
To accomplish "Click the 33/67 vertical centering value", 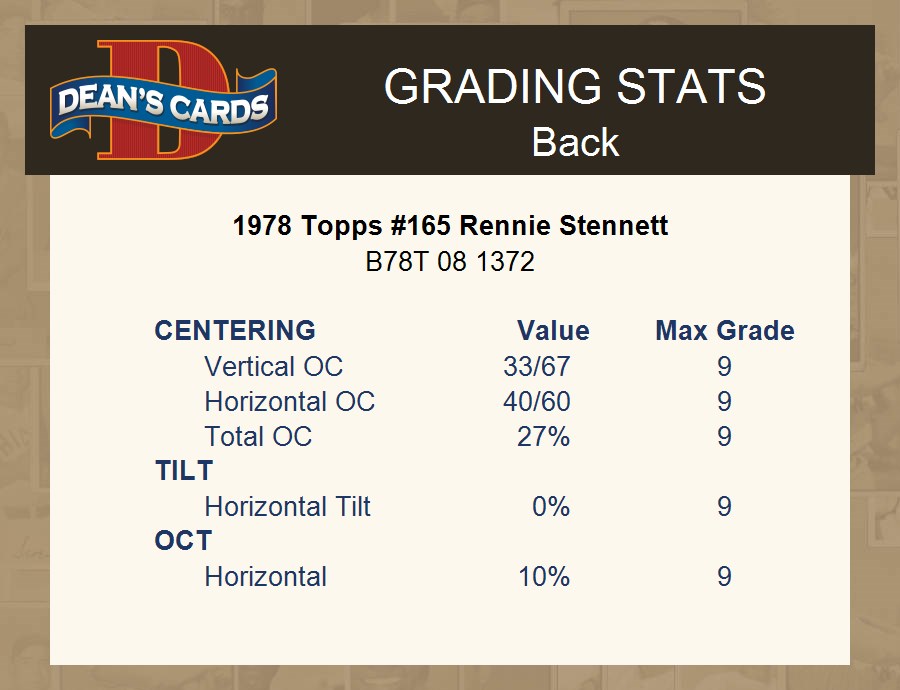I will [537, 366].
